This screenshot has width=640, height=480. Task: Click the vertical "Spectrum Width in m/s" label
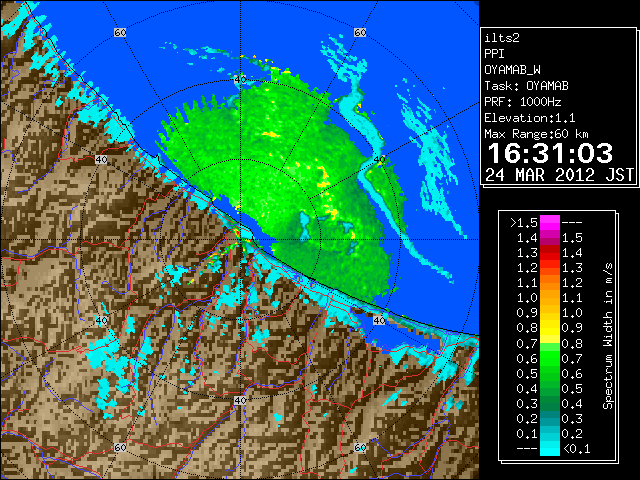click(x=608, y=336)
